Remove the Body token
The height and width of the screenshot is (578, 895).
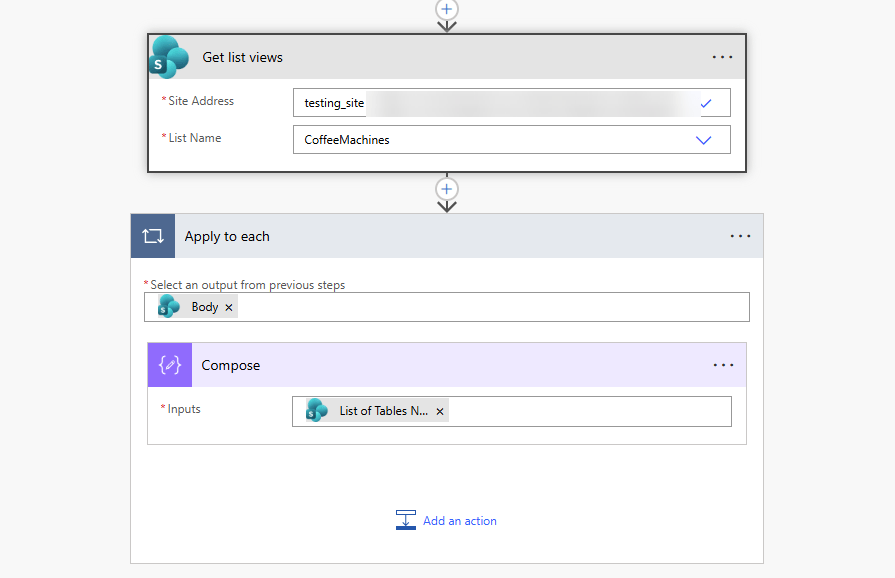click(229, 308)
